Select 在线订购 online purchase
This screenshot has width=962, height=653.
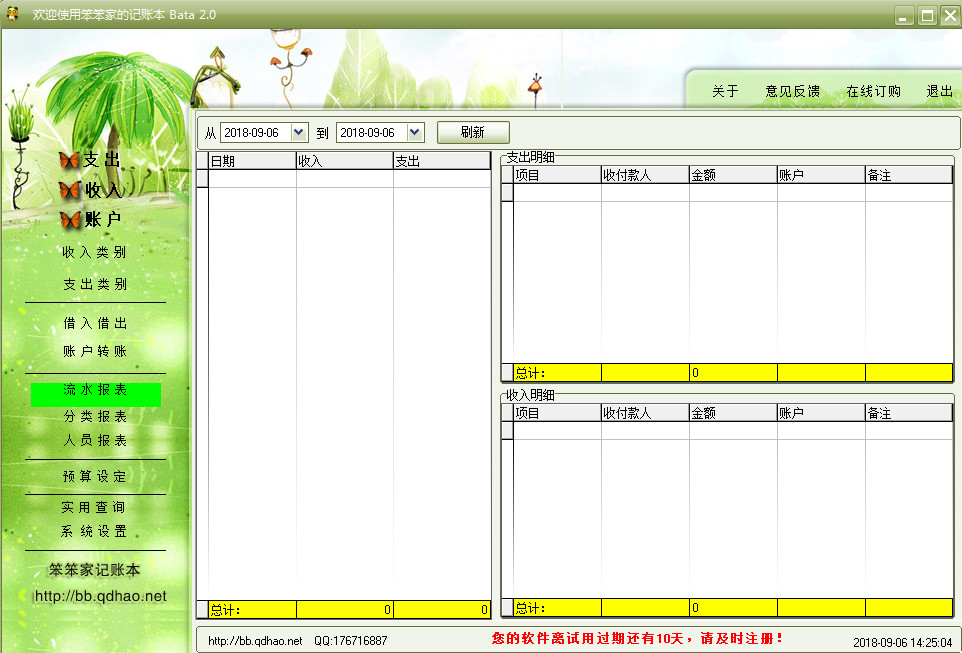pyautogui.click(x=873, y=91)
